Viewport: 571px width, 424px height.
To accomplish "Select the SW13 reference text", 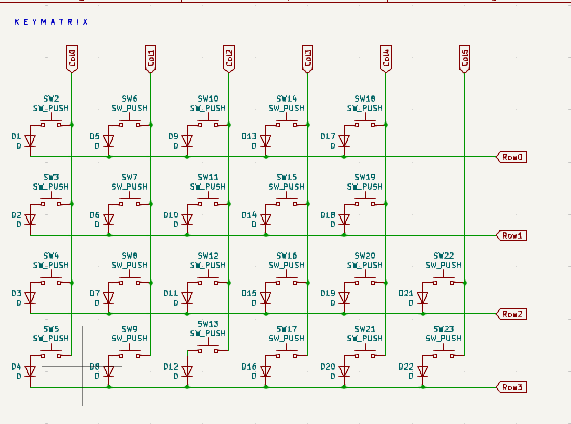I will point(208,324).
